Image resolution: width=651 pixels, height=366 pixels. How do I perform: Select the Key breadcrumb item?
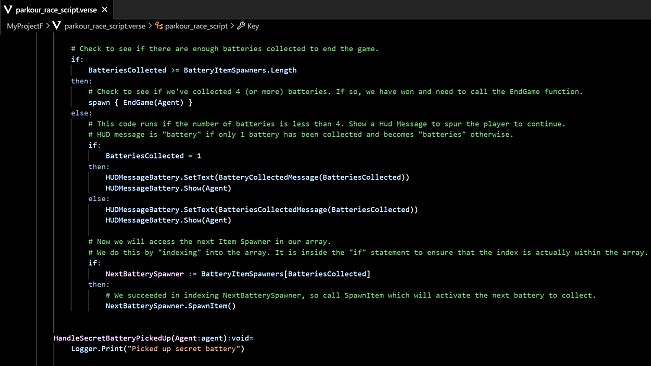click(x=253, y=26)
